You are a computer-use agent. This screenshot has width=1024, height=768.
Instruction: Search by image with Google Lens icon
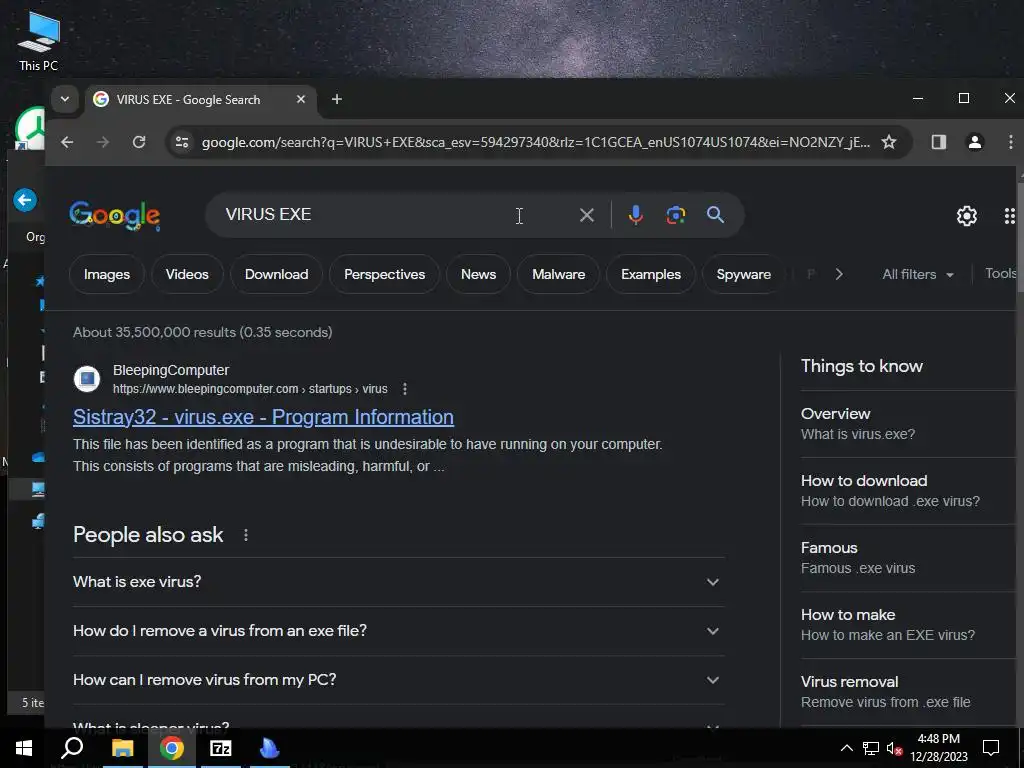click(x=676, y=215)
